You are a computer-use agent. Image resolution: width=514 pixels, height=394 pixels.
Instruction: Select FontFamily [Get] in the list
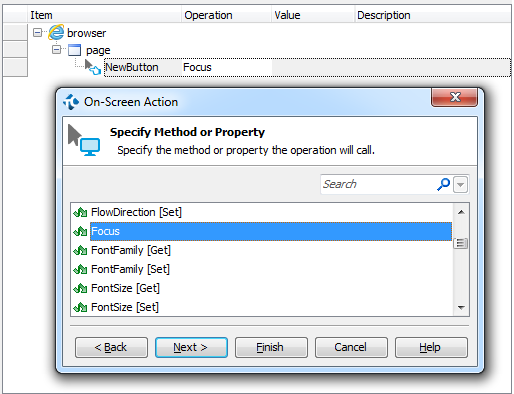(x=131, y=250)
